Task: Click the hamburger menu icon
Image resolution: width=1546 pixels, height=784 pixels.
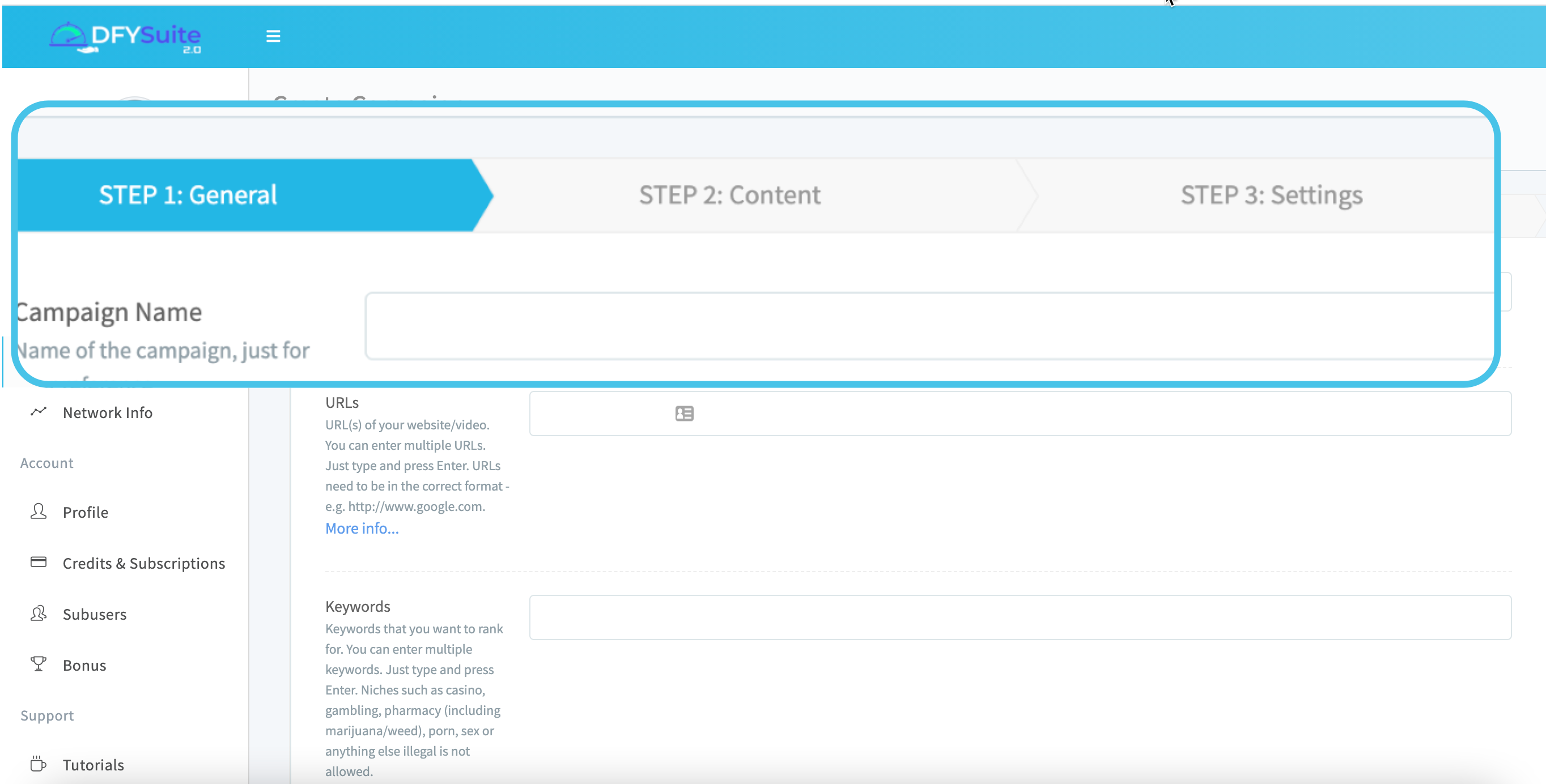Action: [273, 37]
